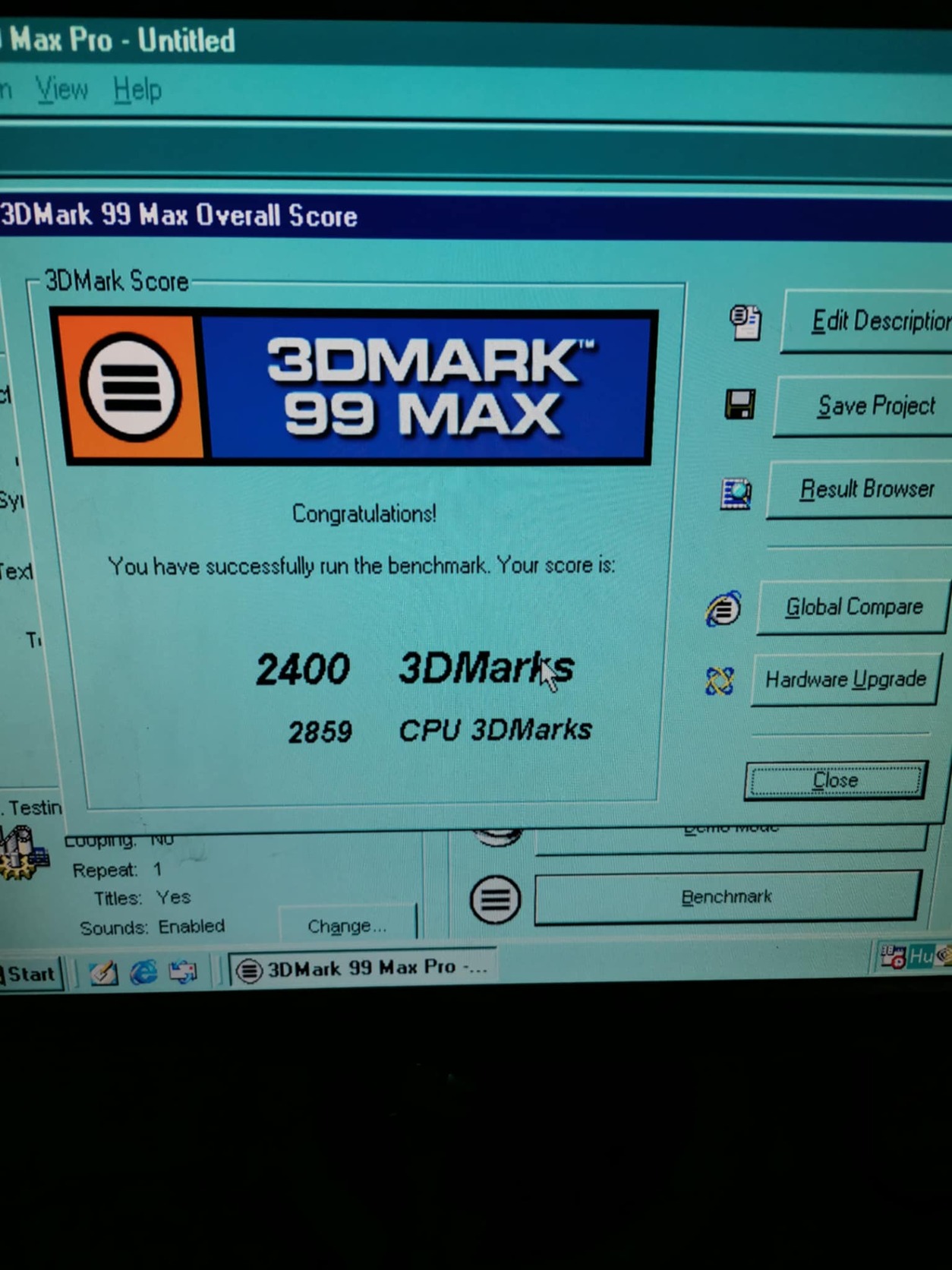Open the Windows Start menu
Image resolution: width=952 pixels, height=1270 pixels.
pyautogui.click(x=30, y=974)
